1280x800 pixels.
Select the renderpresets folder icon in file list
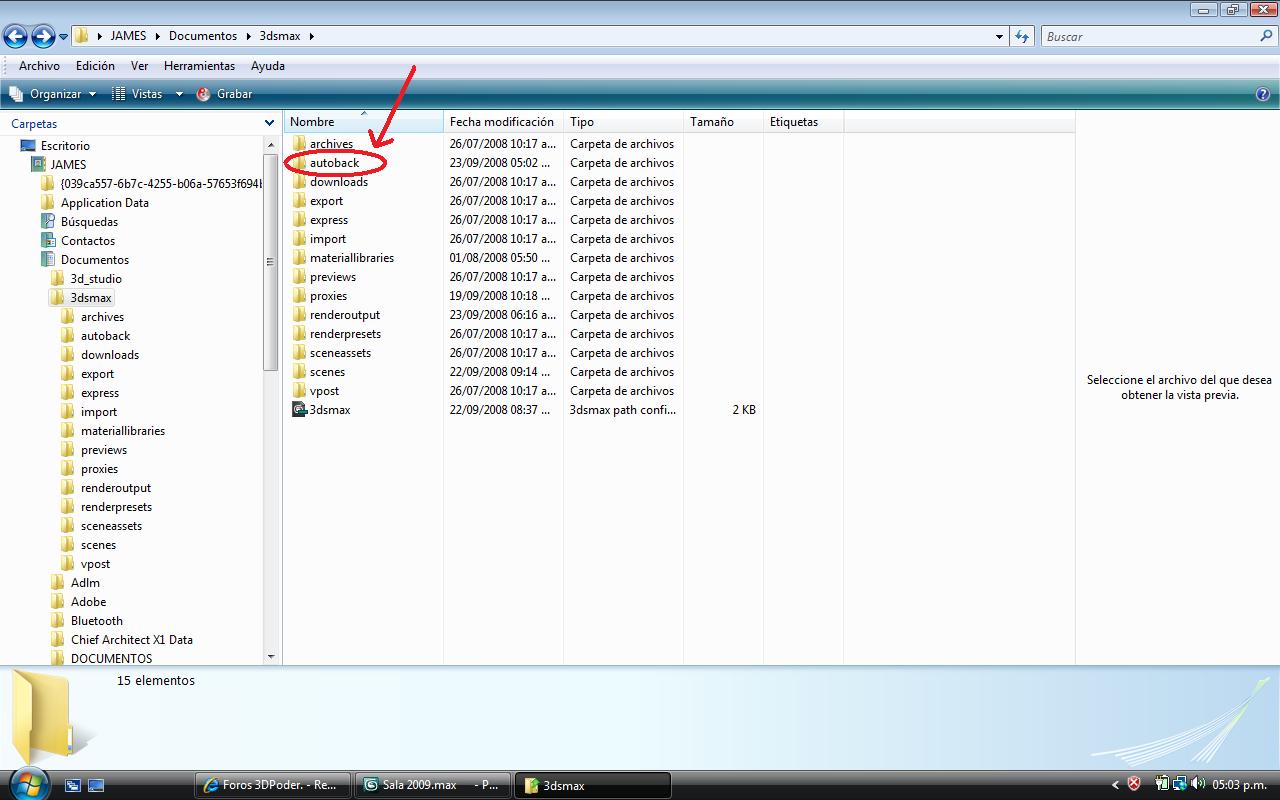(299, 334)
